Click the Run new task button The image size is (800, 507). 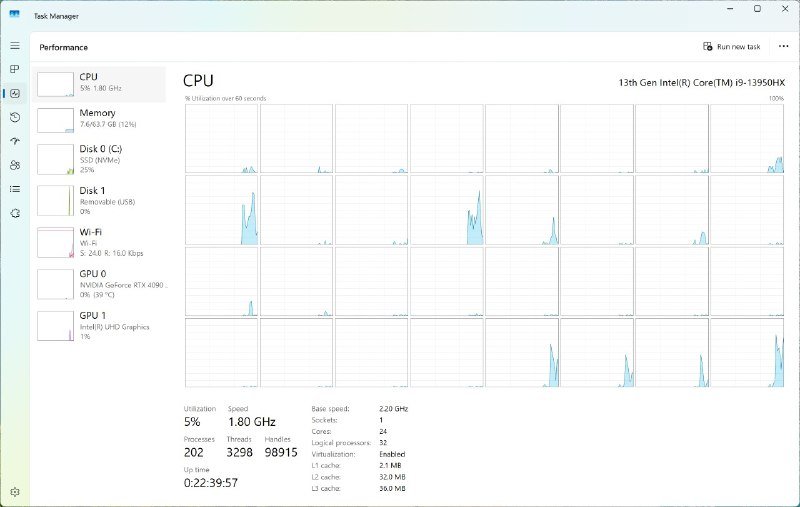tap(731, 47)
